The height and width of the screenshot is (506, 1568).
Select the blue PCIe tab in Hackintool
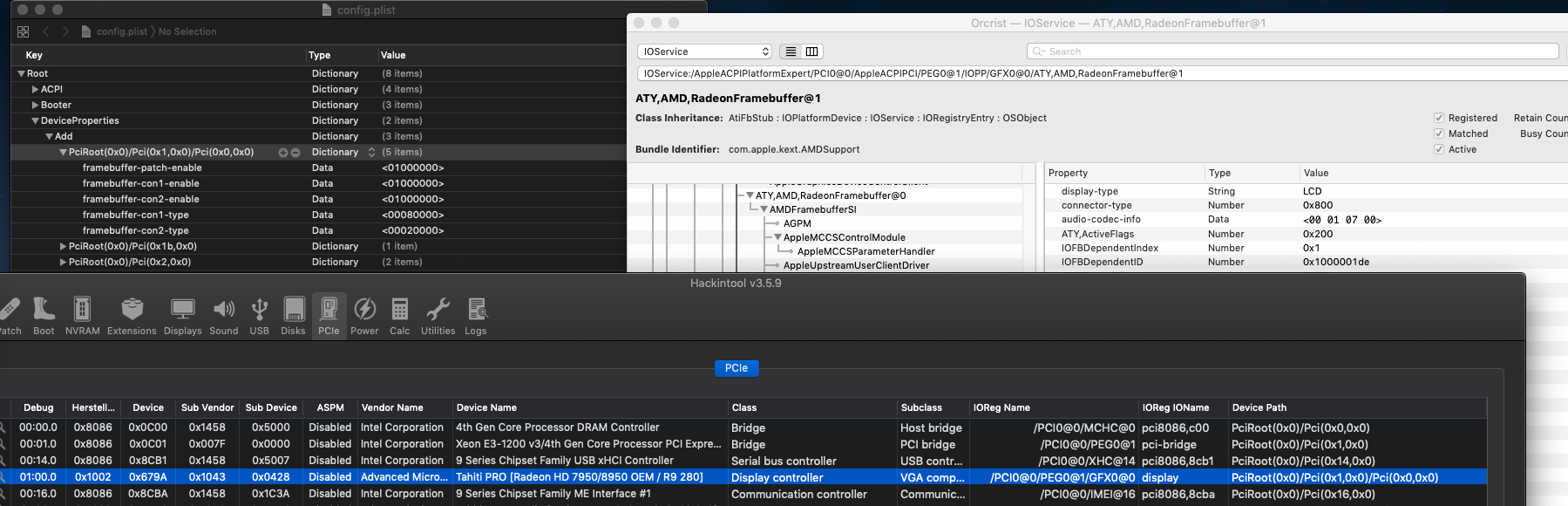click(x=736, y=368)
